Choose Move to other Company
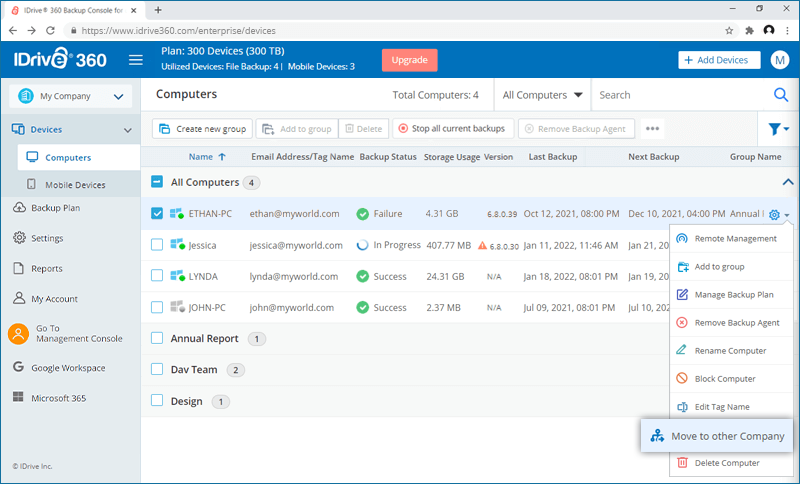The height and width of the screenshot is (484, 800). pos(717,436)
